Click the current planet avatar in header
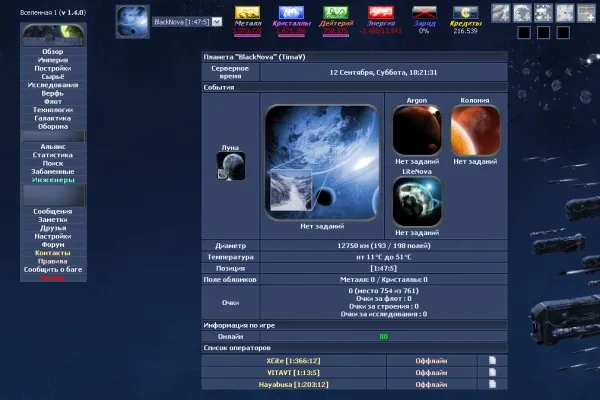Screen dimensions: 600x400 131,20
